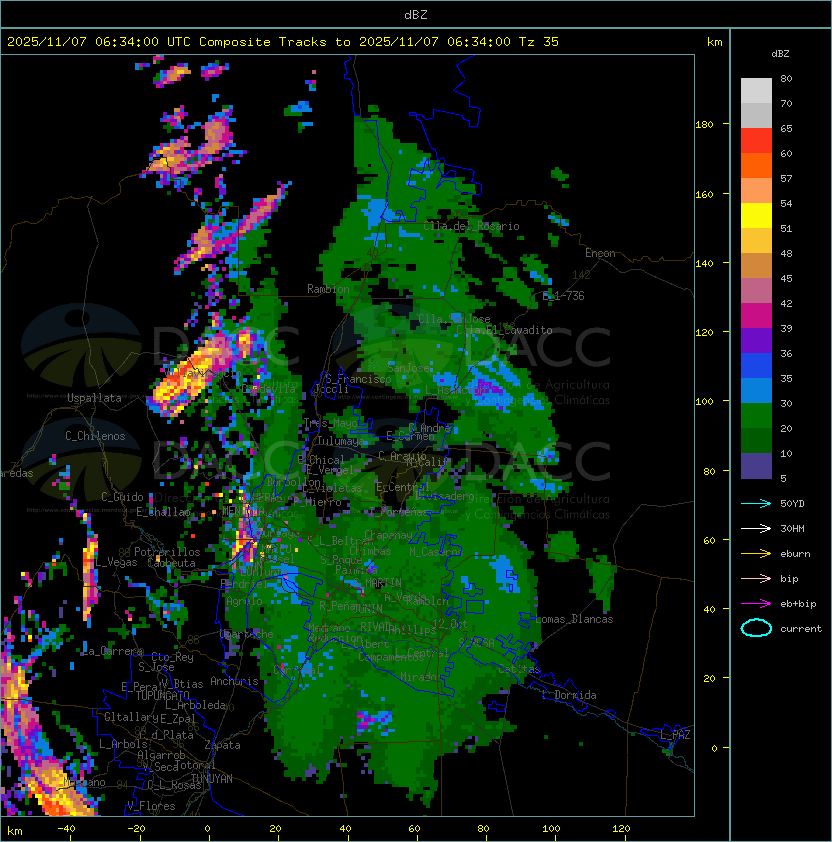Pick the bright yellow swatch in dBZ legend

[756, 216]
